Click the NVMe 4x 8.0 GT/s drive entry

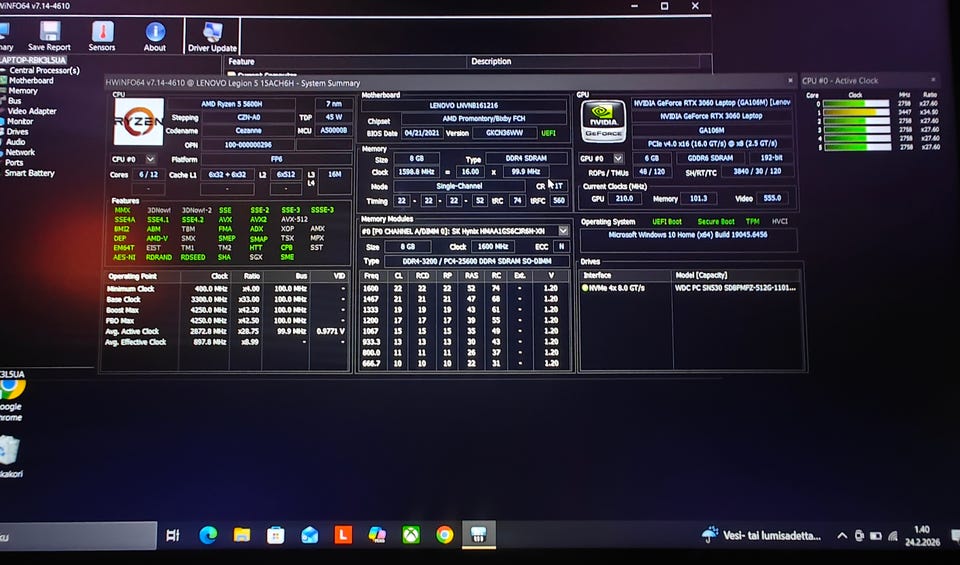click(613, 288)
